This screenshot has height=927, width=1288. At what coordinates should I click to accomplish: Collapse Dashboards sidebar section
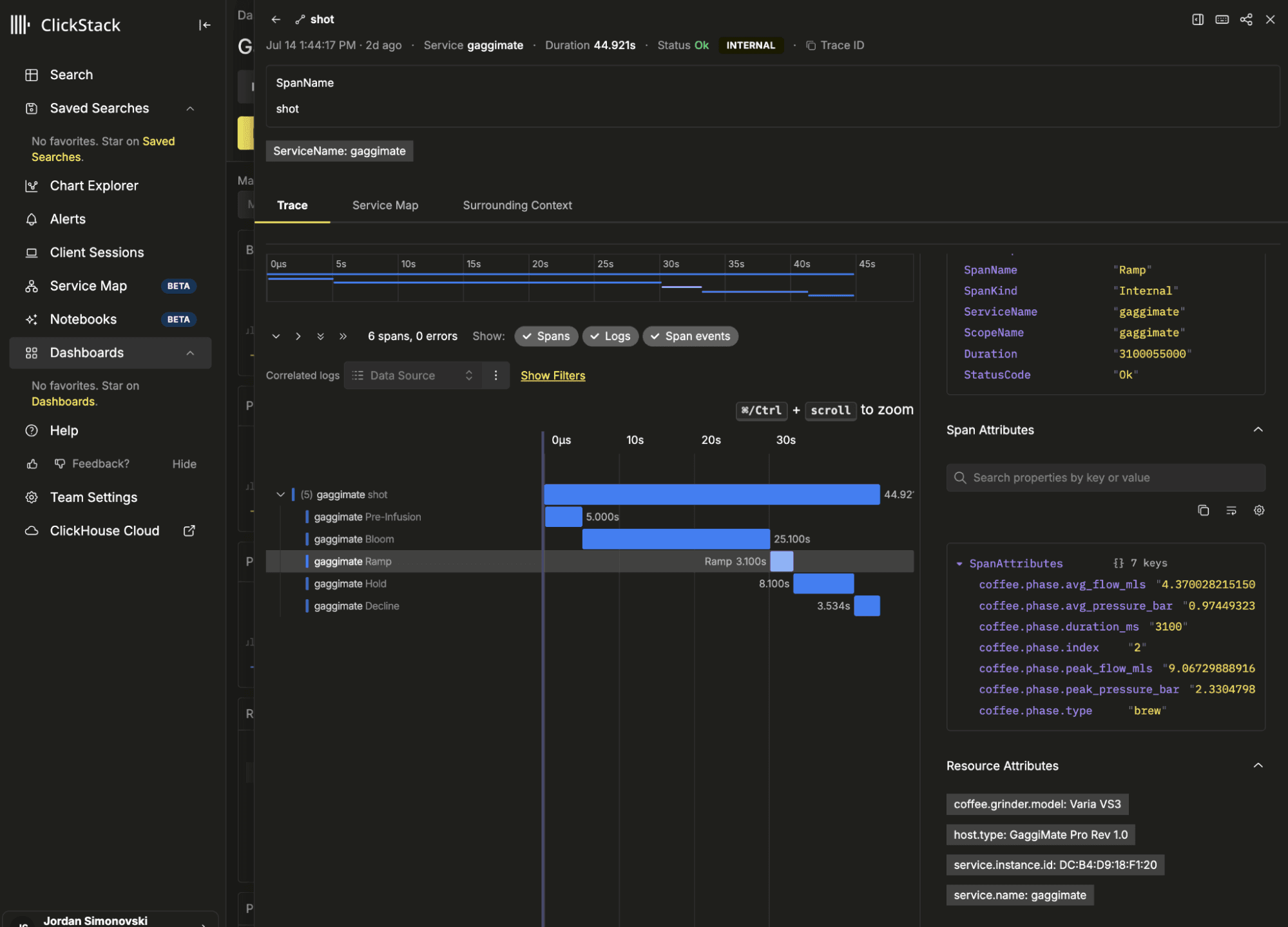pyautogui.click(x=190, y=353)
